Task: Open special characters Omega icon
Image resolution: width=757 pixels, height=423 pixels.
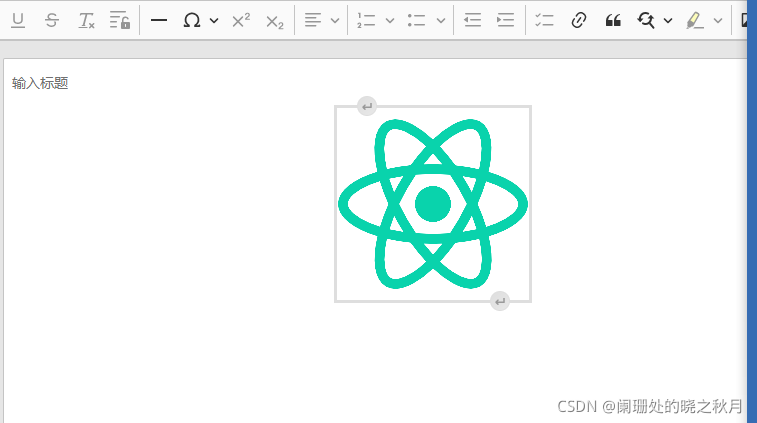Action: (x=192, y=20)
